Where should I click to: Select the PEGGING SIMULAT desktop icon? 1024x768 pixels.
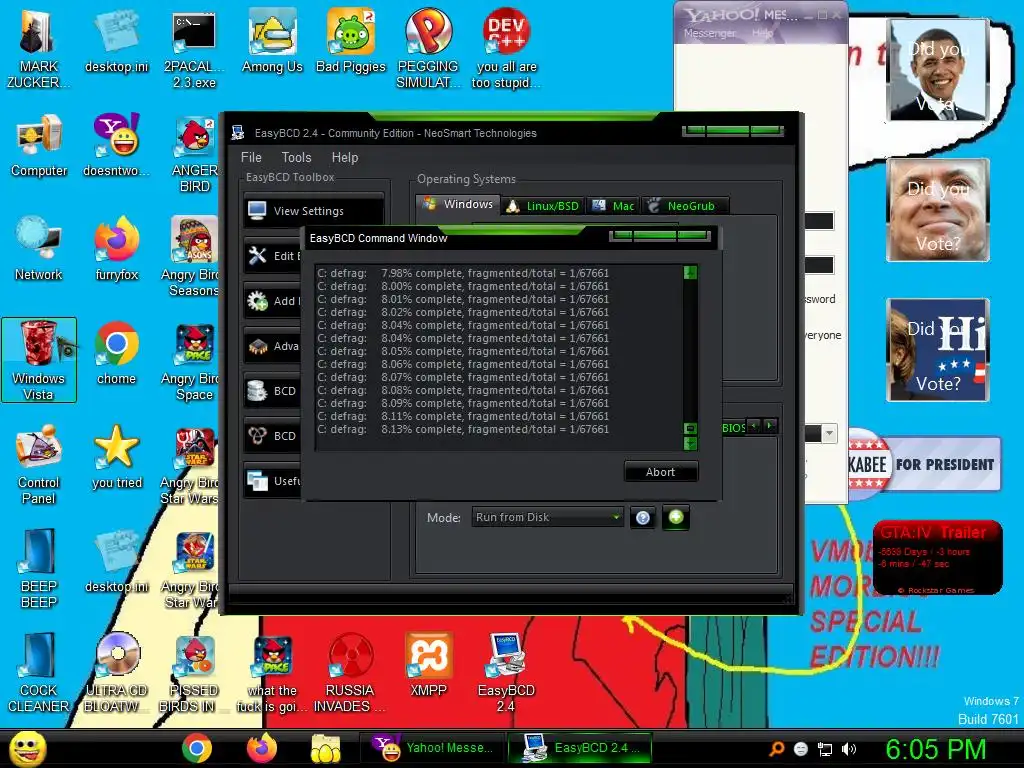[x=428, y=48]
